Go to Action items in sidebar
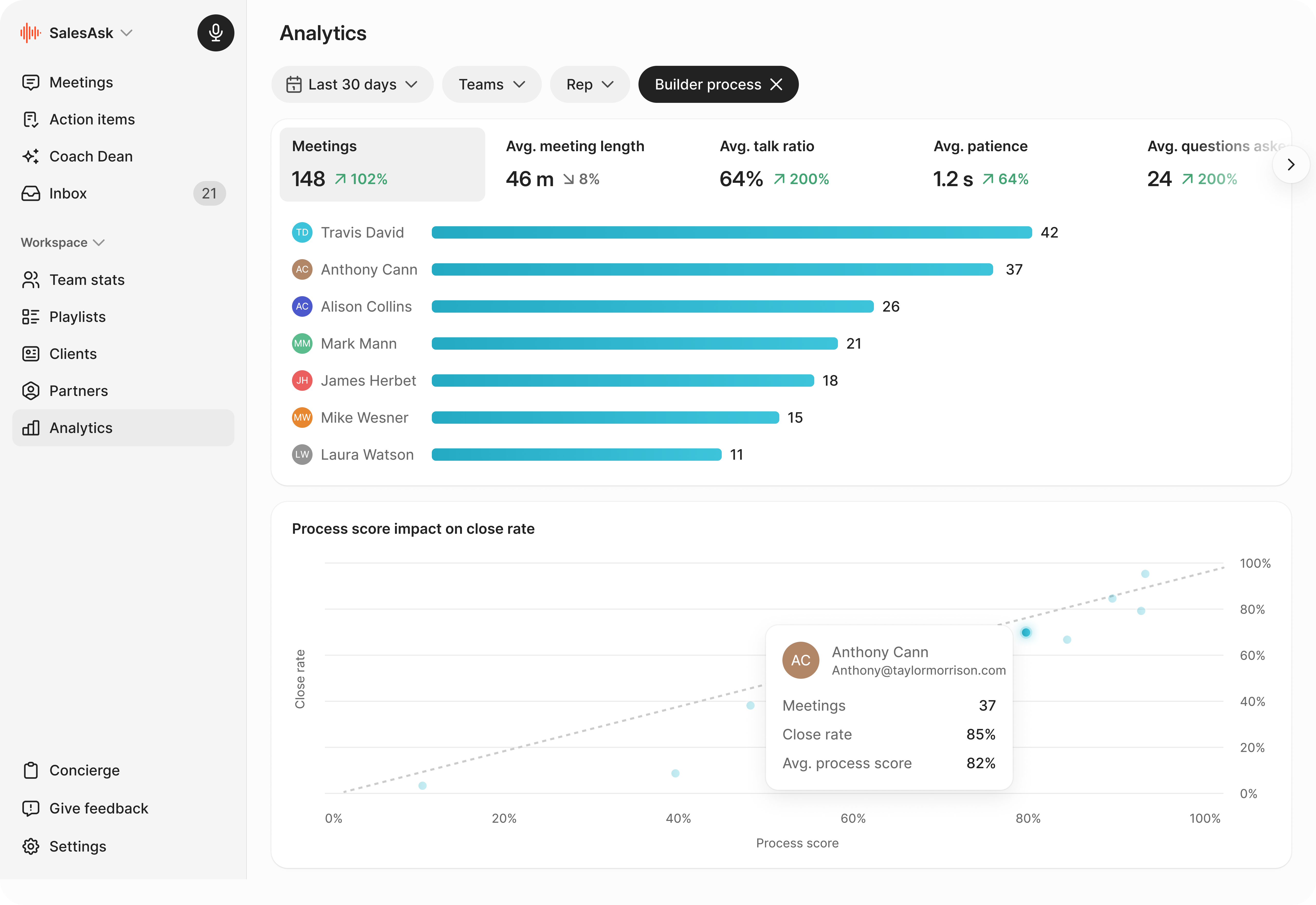The height and width of the screenshot is (905, 1316). [x=92, y=120]
